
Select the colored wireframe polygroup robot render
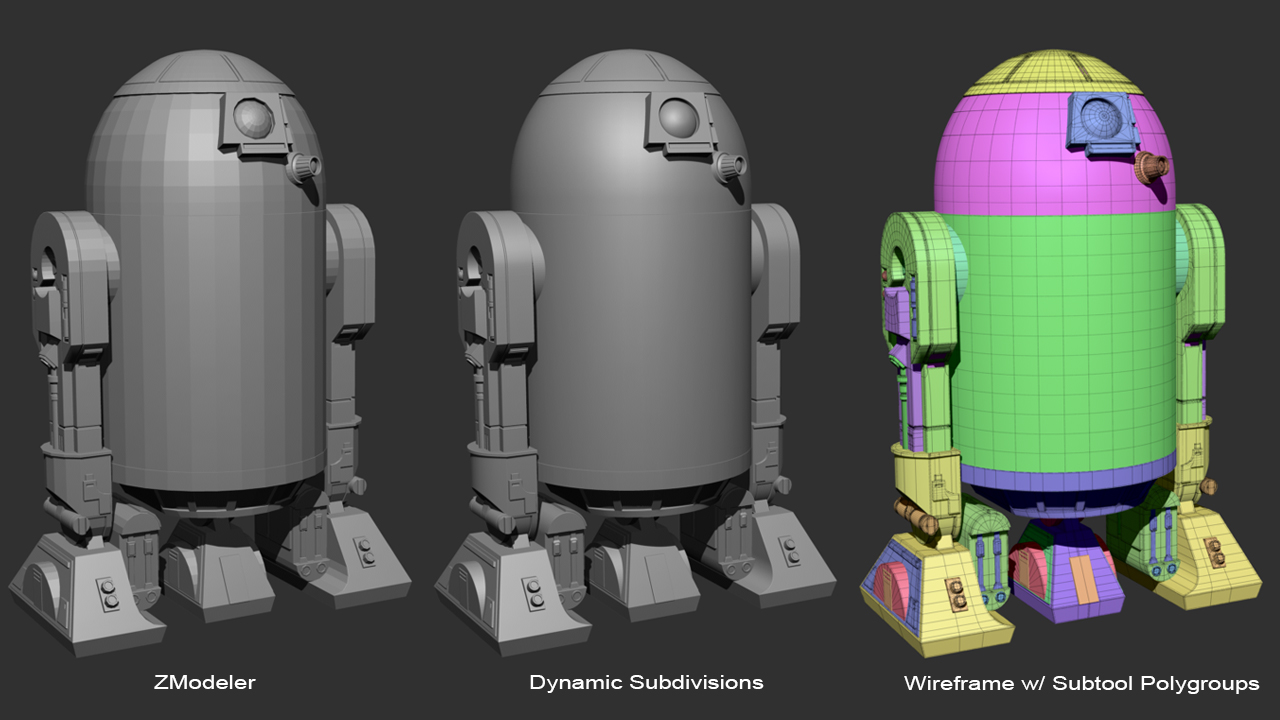(1061, 353)
